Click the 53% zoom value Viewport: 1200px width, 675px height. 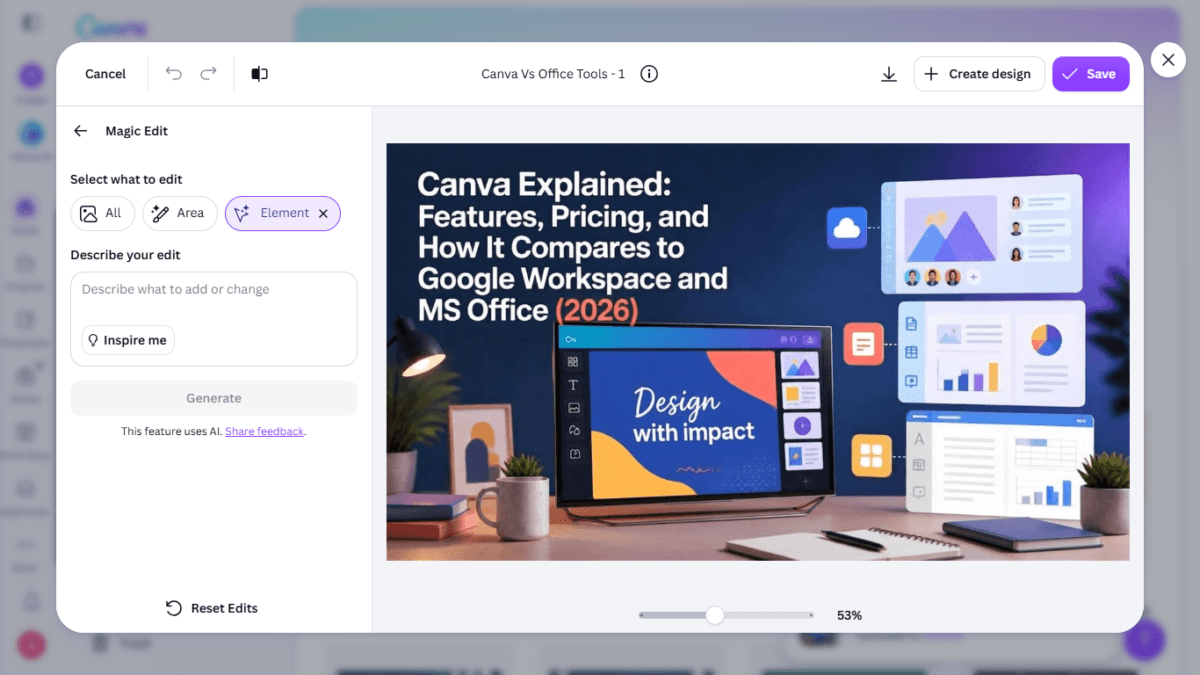[849, 615]
